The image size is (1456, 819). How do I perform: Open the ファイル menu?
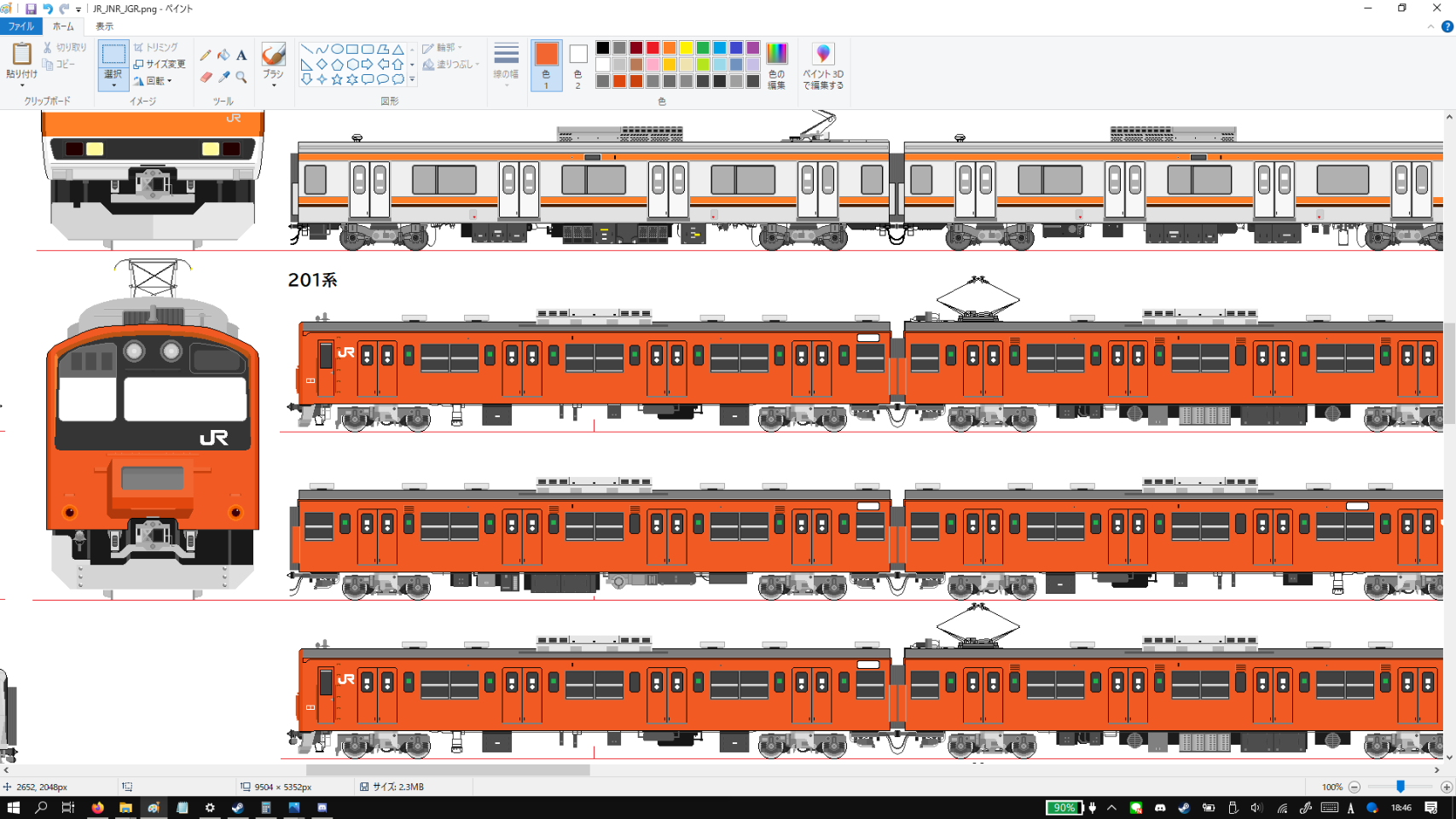pyautogui.click(x=20, y=26)
